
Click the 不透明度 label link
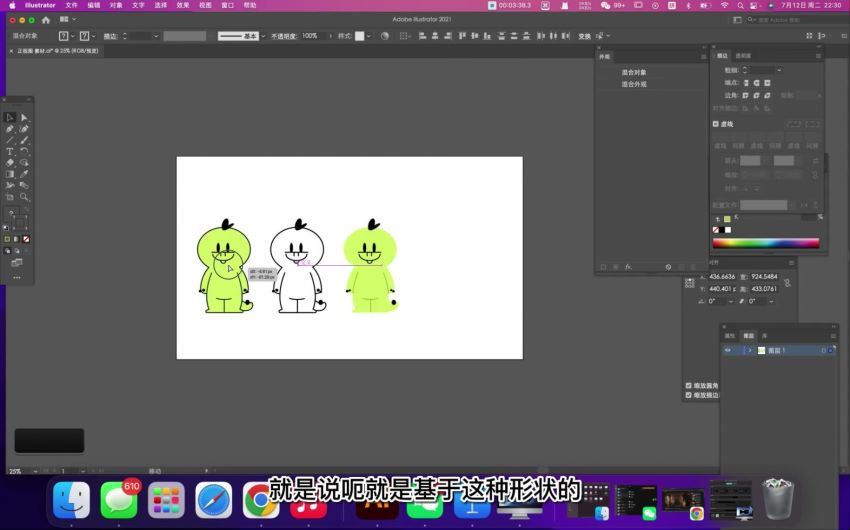pyautogui.click(x=284, y=36)
